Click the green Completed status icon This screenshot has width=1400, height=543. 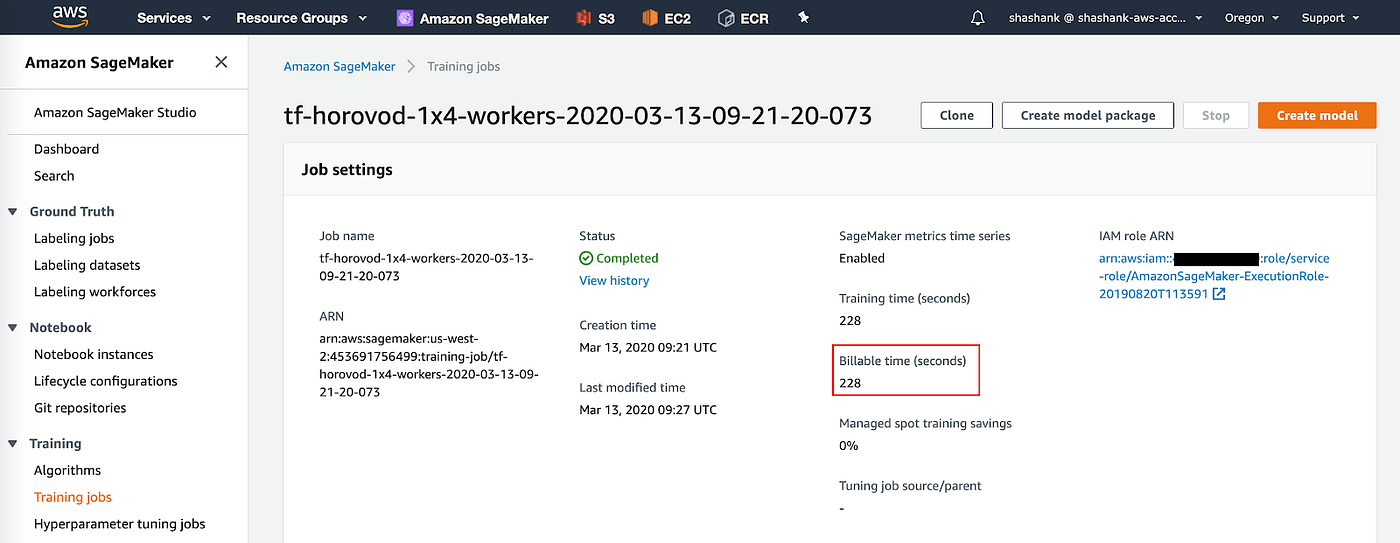(x=586, y=258)
